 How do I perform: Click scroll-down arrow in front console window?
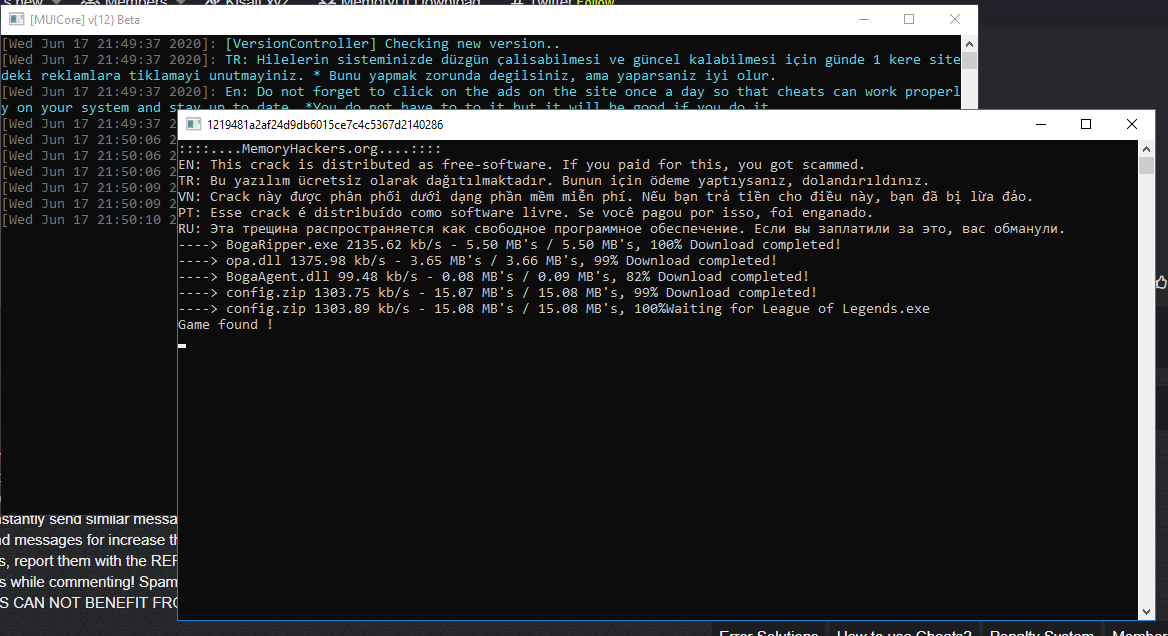pyautogui.click(x=1146, y=611)
